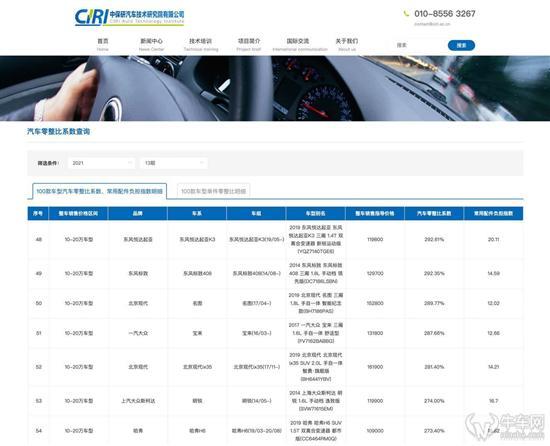The image size is (550, 446).
Task: Open the 关于我们 About us menu
Action: click(x=347, y=45)
